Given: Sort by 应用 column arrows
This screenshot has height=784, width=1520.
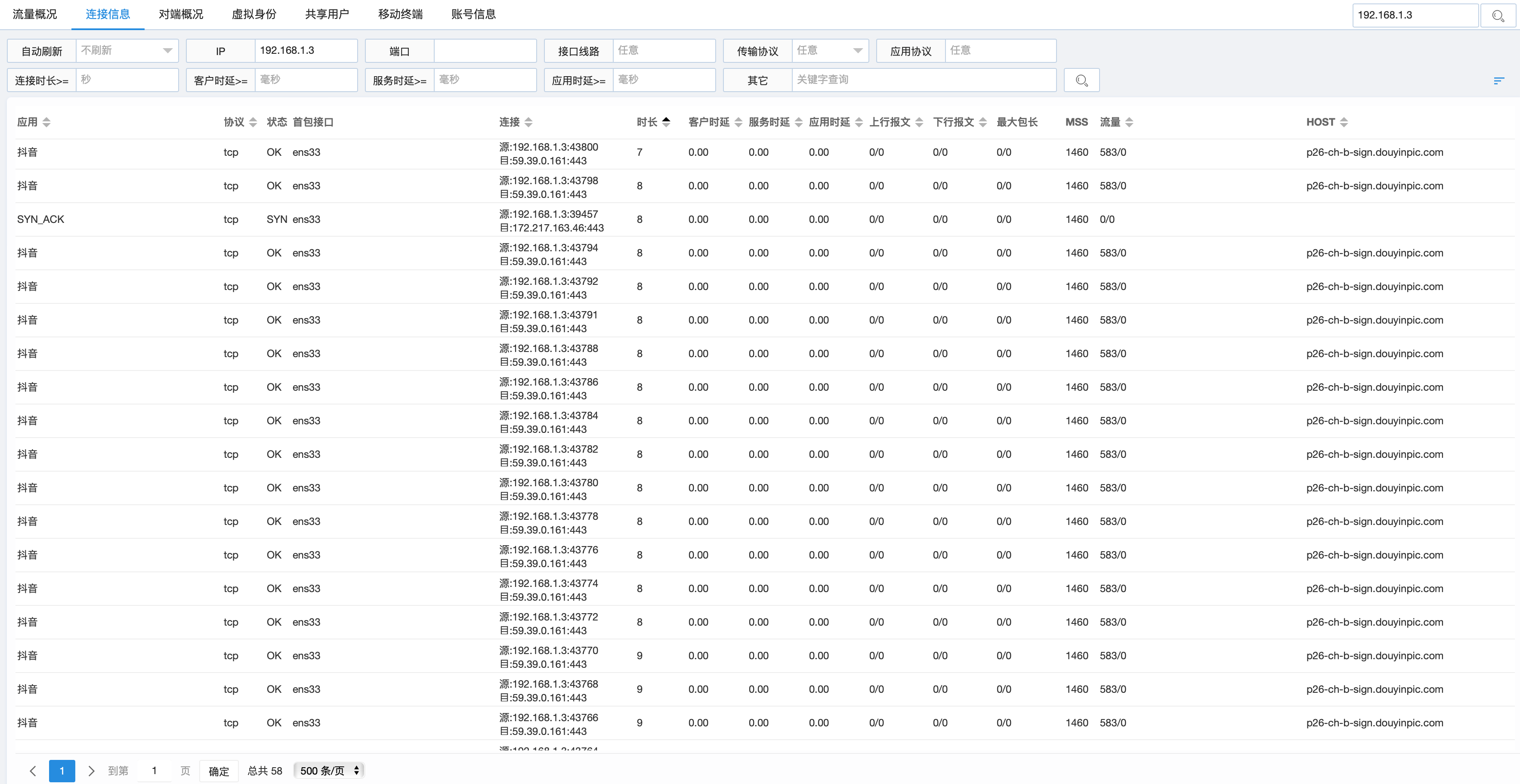Looking at the screenshot, I should tap(46, 122).
